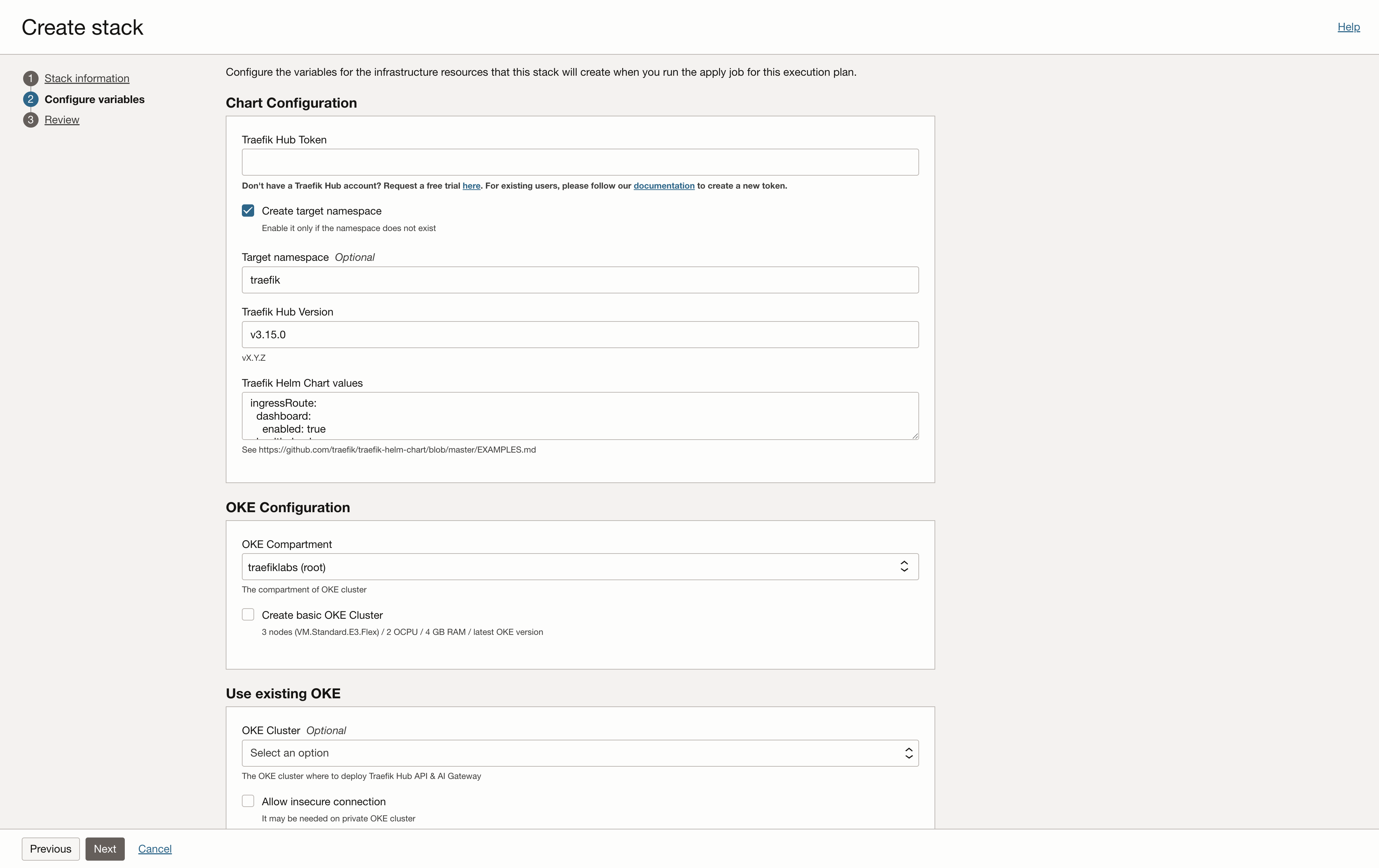This screenshot has height=868, width=1379.
Task: Click the Cancel link
Action: point(155,848)
